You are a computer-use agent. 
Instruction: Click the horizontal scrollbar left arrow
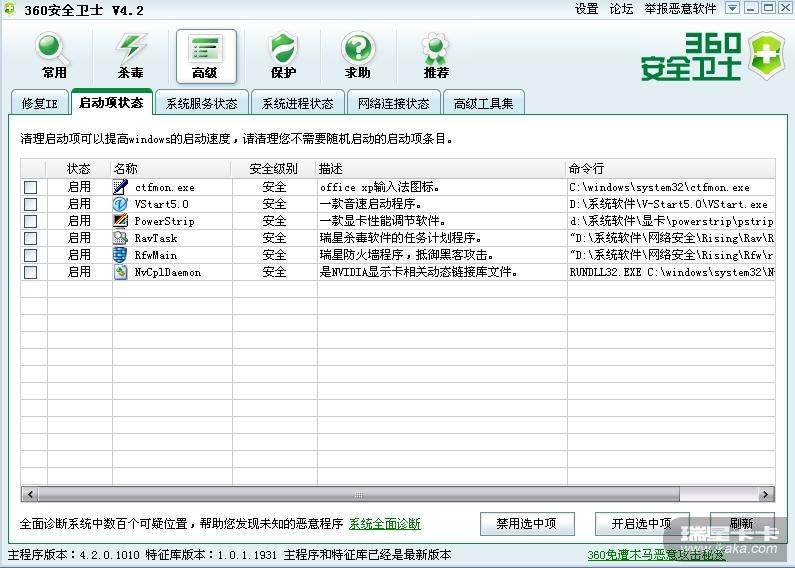tap(30, 494)
